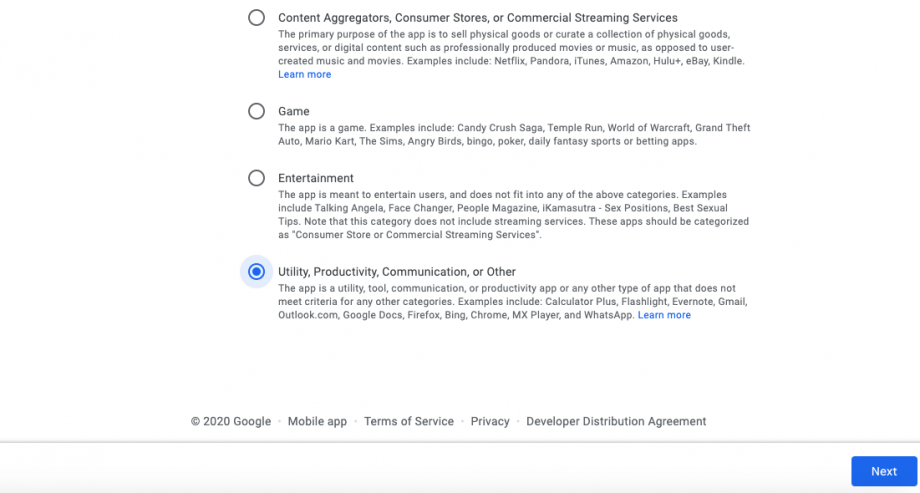Viewport: 920px width, 493px height.
Task: Click the "Entertainment" option label text
Action: tap(316, 178)
